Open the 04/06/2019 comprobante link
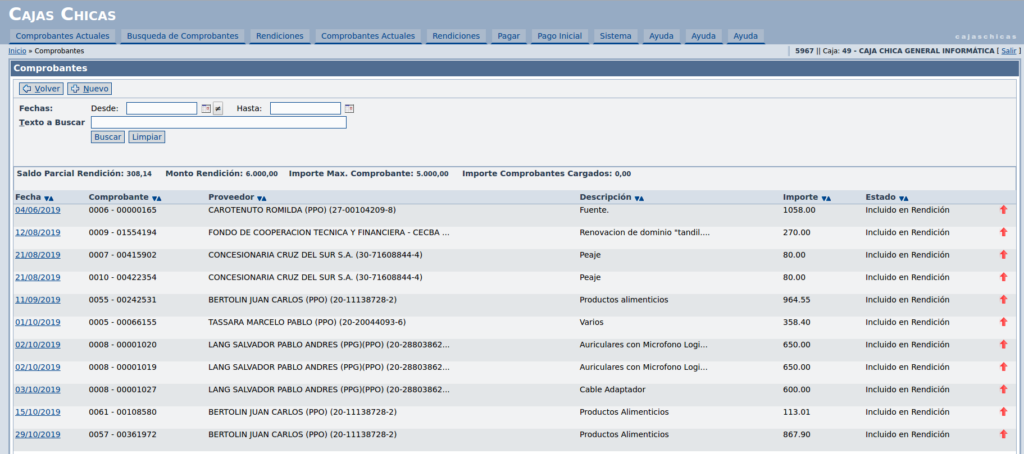Screen dimensions: 1024x454 pyautogui.click(x=38, y=210)
